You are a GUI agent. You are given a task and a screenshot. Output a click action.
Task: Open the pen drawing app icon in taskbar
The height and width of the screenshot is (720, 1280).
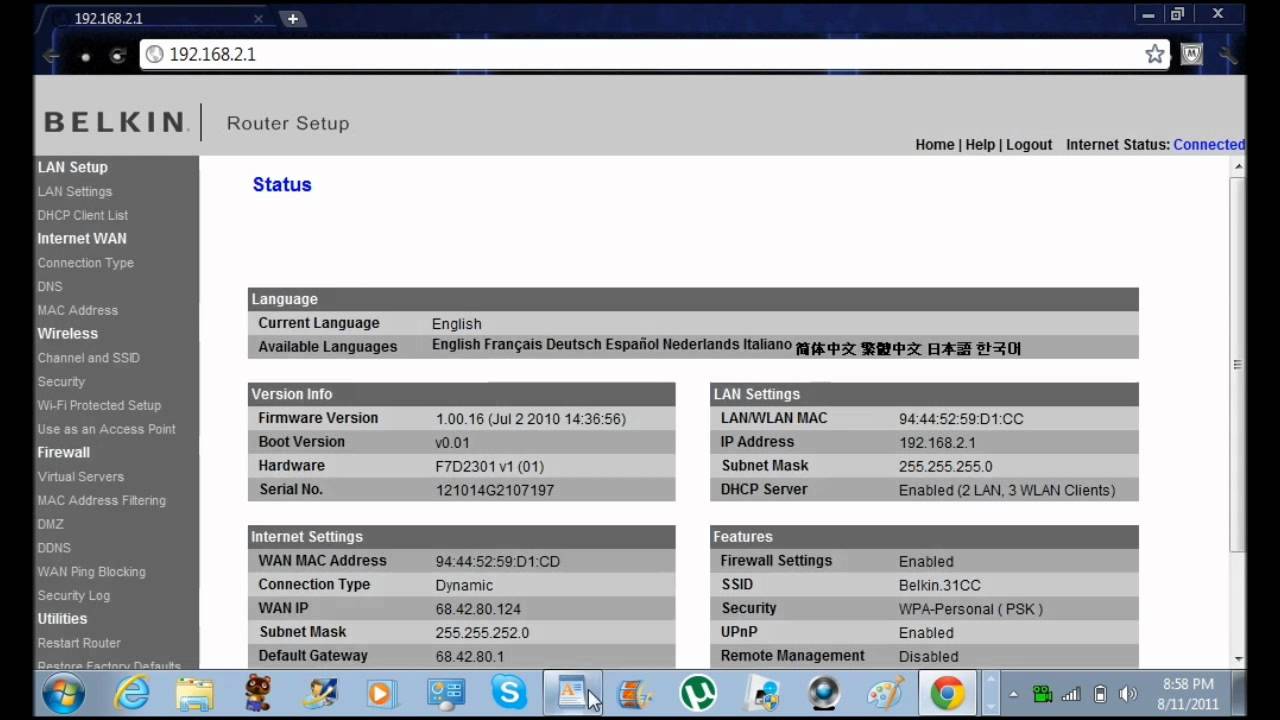tap(320, 693)
